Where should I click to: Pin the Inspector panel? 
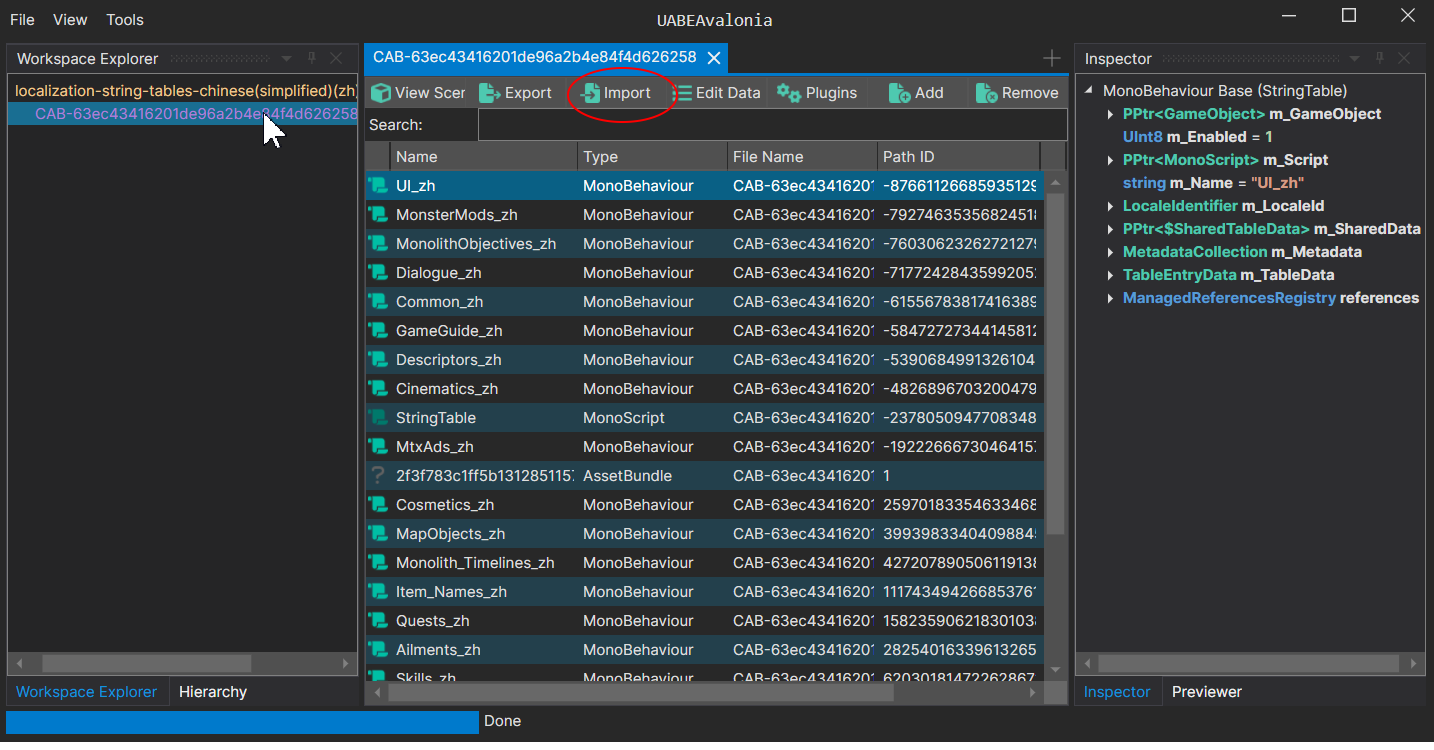coord(1380,59)
